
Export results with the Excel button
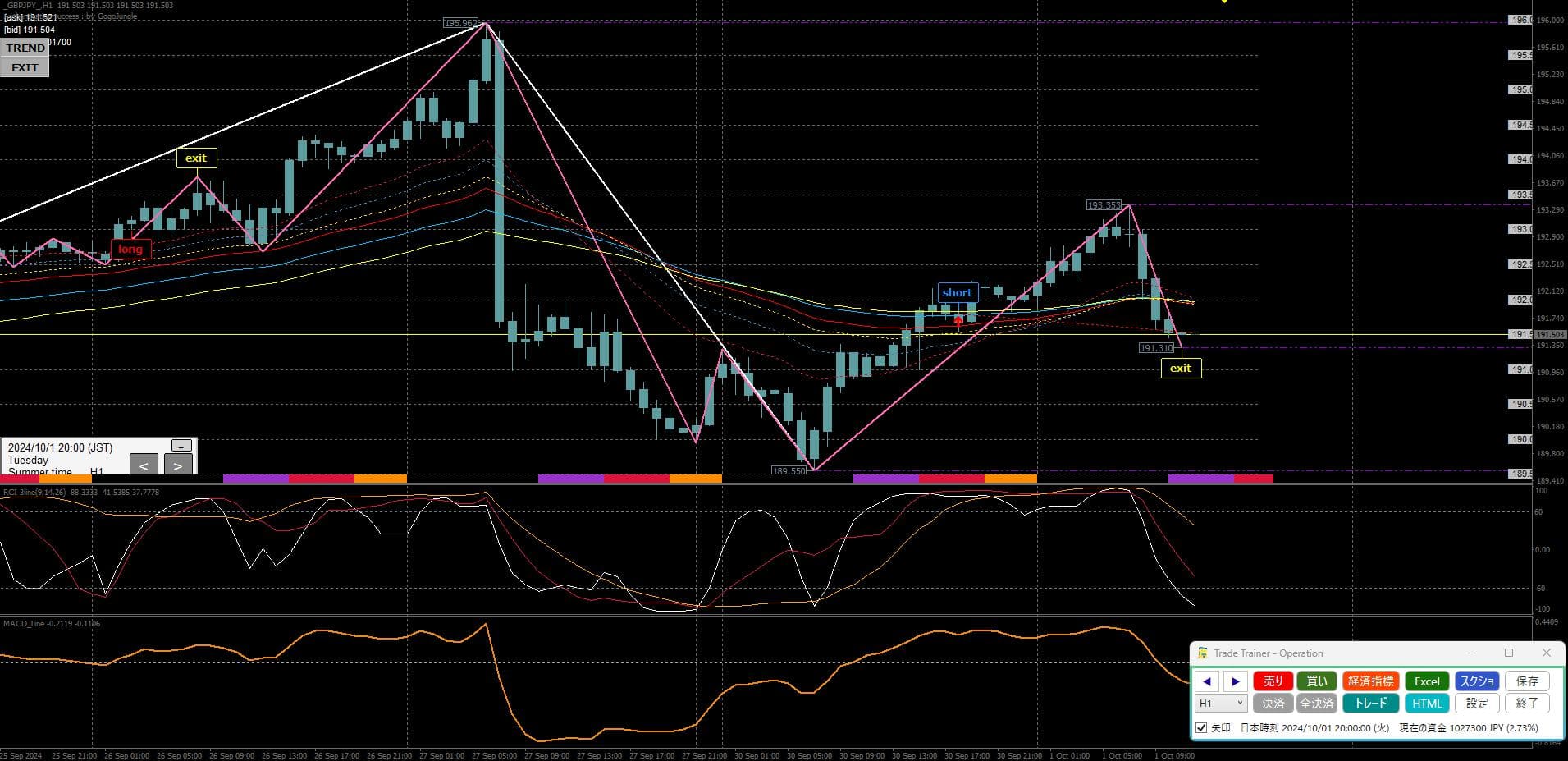(1426, 681)
